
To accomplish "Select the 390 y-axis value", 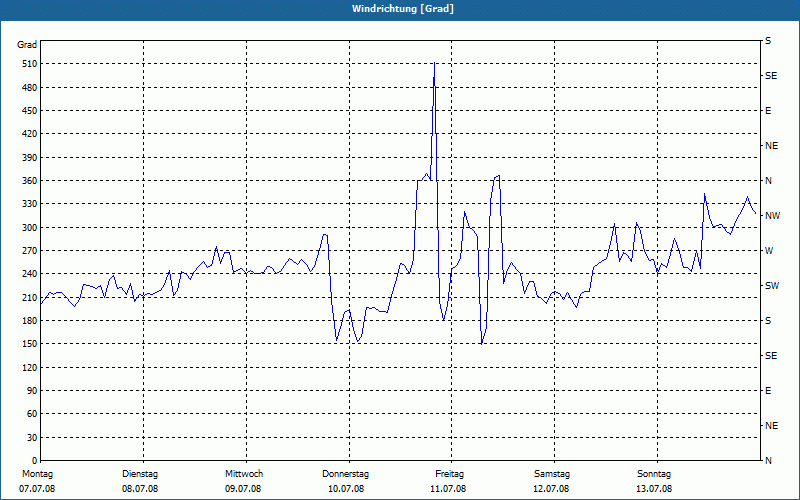I will point(30,158).
